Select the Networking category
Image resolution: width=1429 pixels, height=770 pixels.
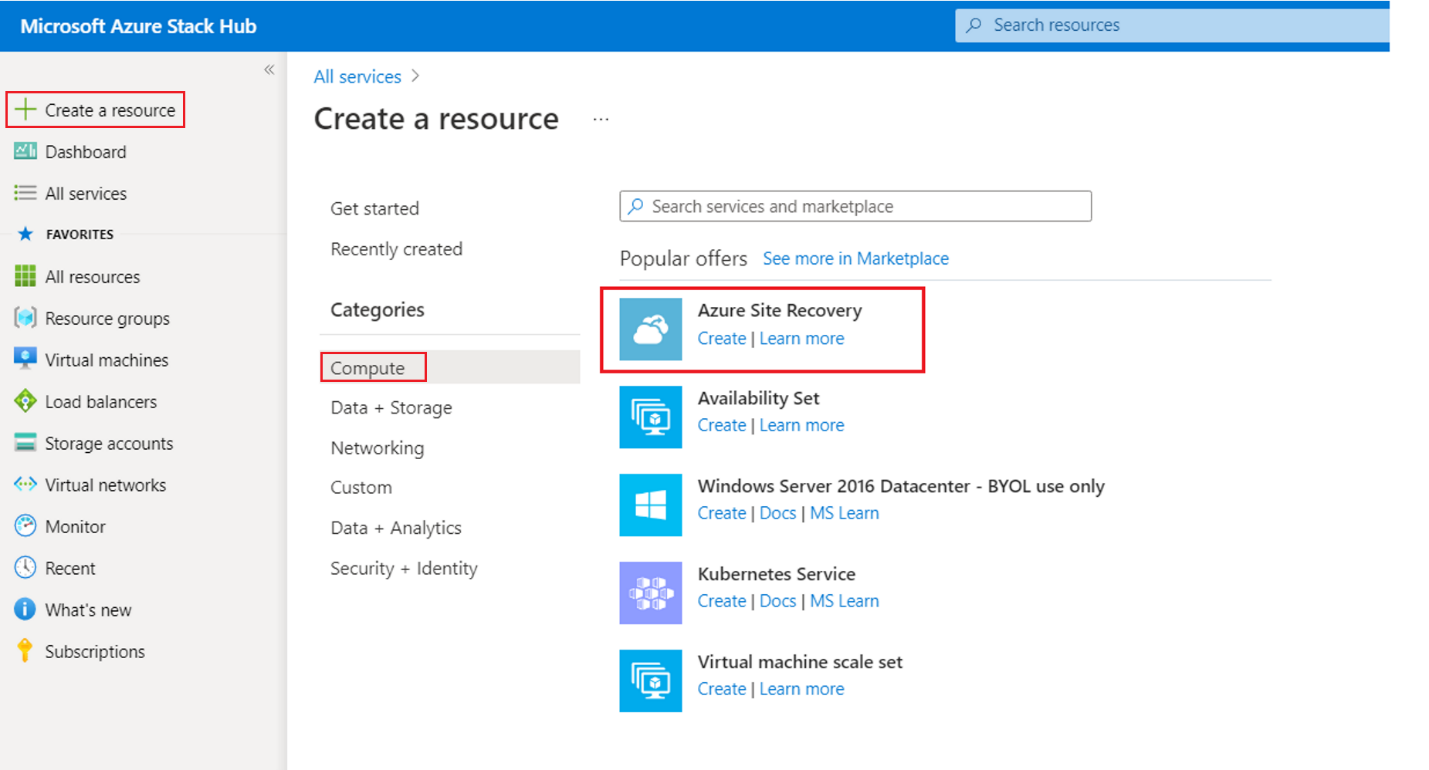[x=377, y=448]
